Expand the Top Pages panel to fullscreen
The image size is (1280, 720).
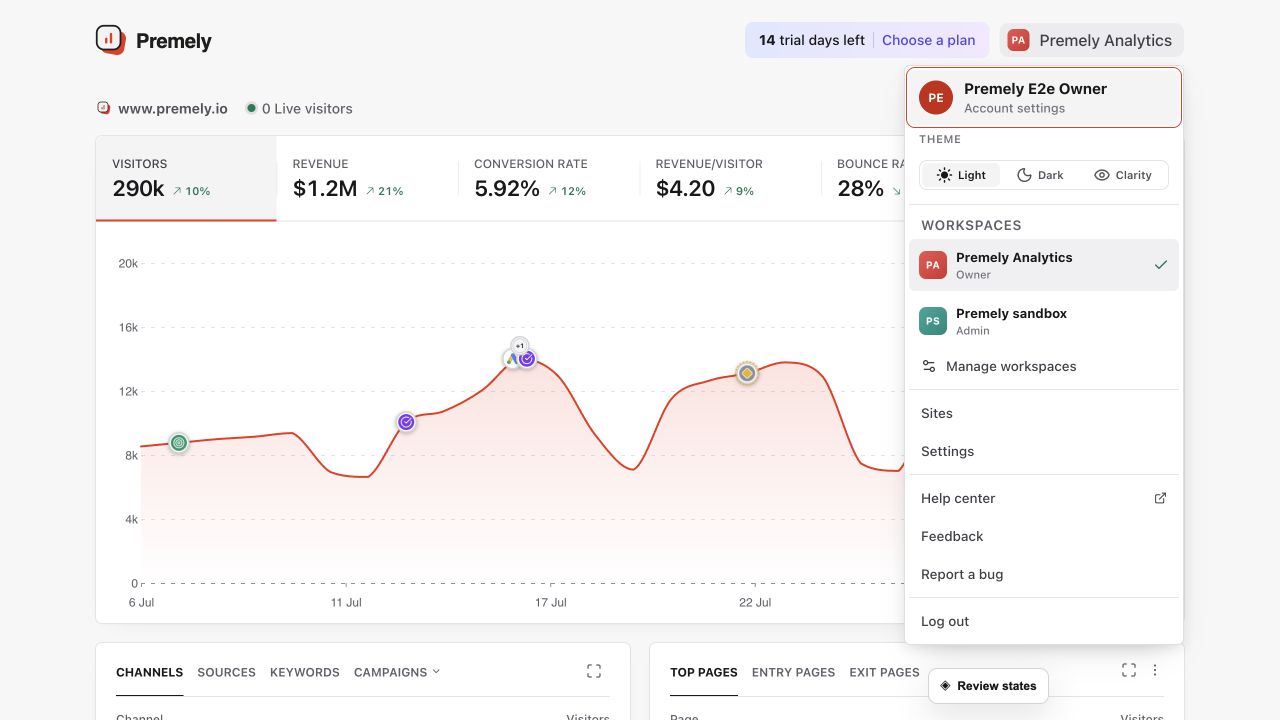click(1129, 670)
